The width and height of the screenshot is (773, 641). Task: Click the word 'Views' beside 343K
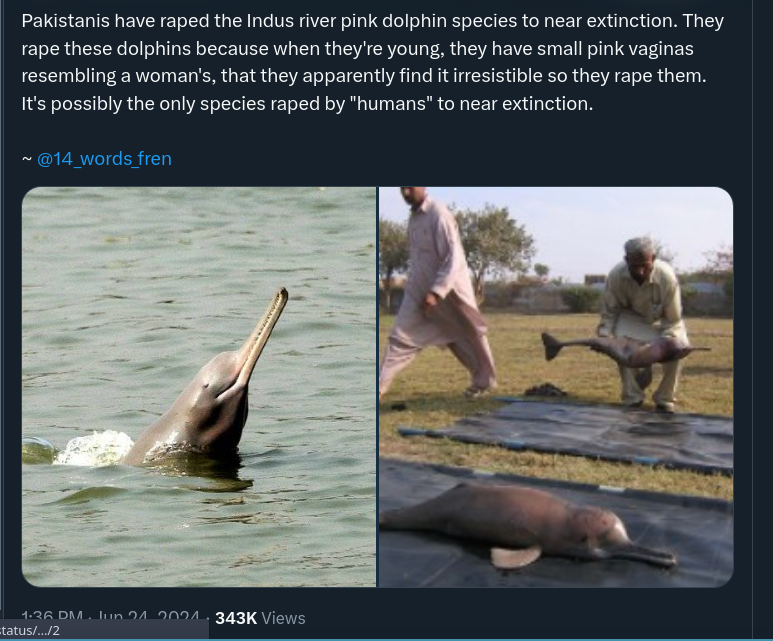tap(283, 618)
